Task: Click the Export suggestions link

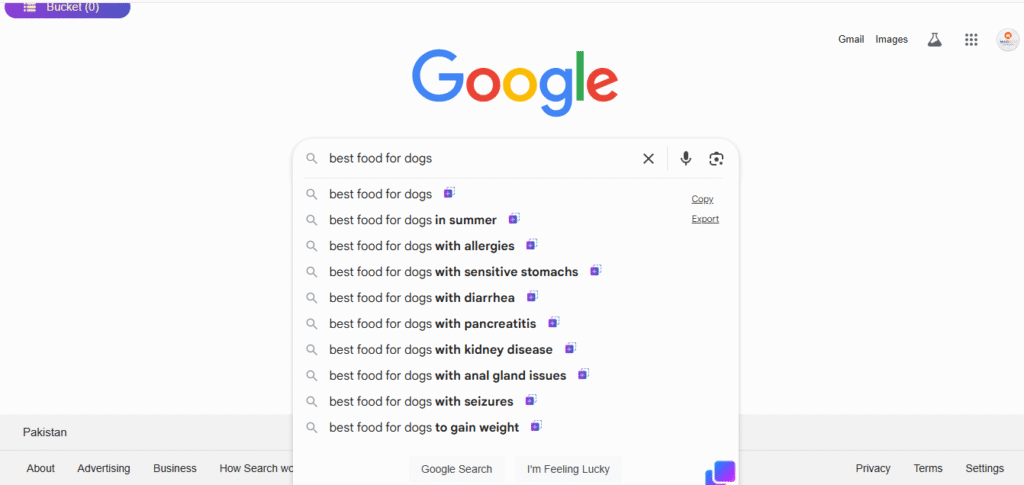Action: (705, 219)
